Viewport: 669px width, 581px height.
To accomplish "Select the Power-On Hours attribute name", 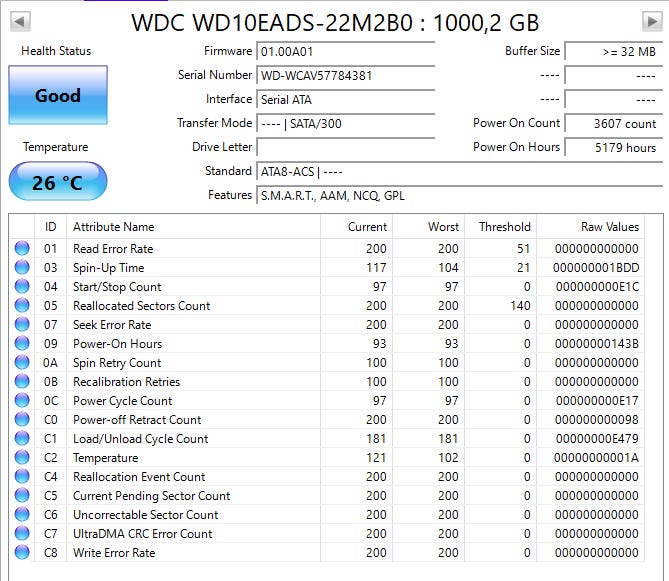I will point(117,343).
